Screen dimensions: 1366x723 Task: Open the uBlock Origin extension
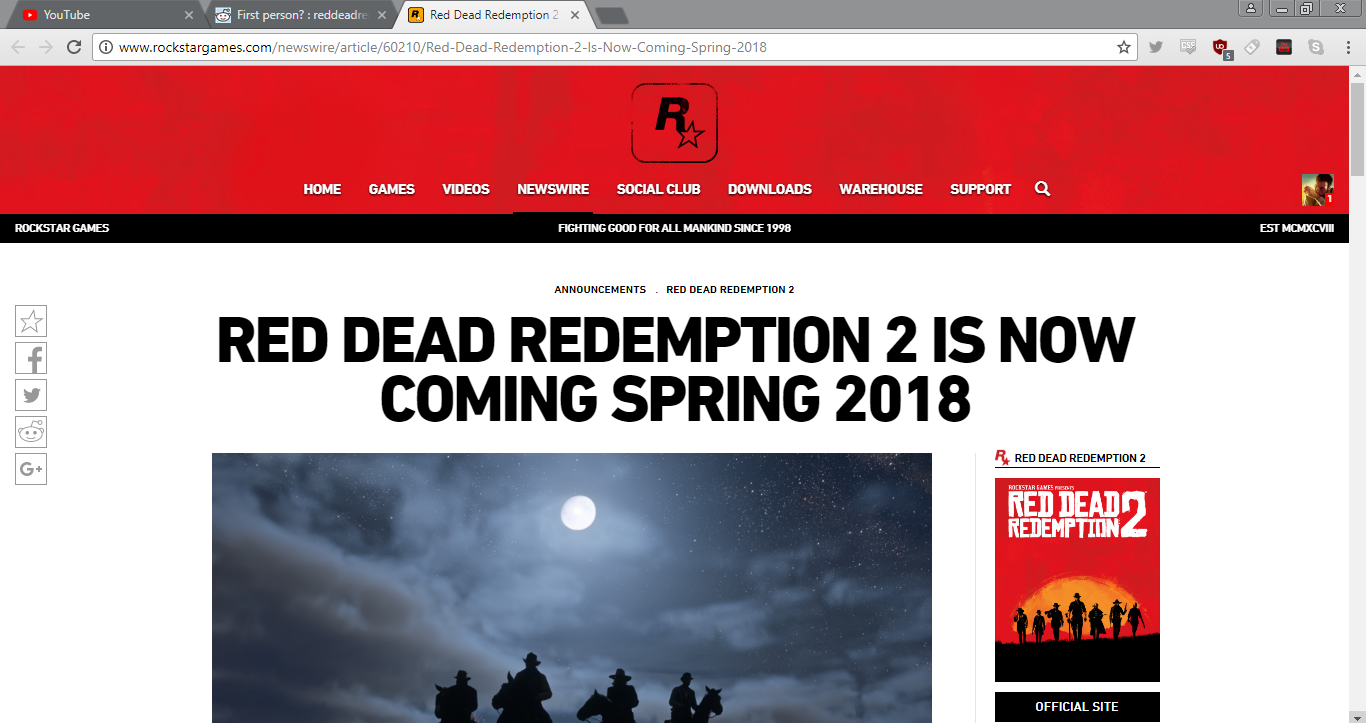click(x=1220, y=46)
